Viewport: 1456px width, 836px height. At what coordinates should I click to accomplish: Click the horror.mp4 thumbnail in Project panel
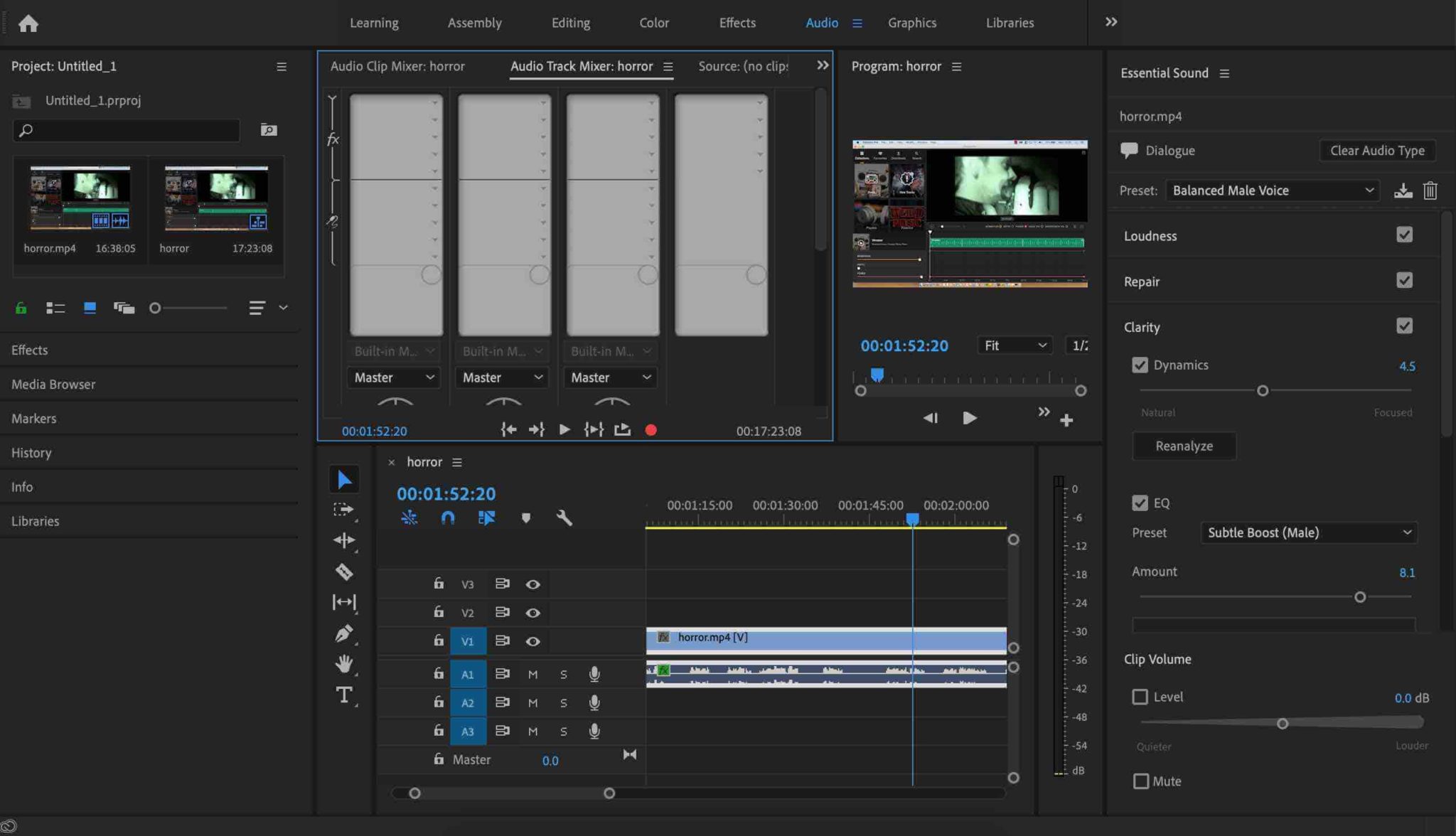[x=79, y=197]
